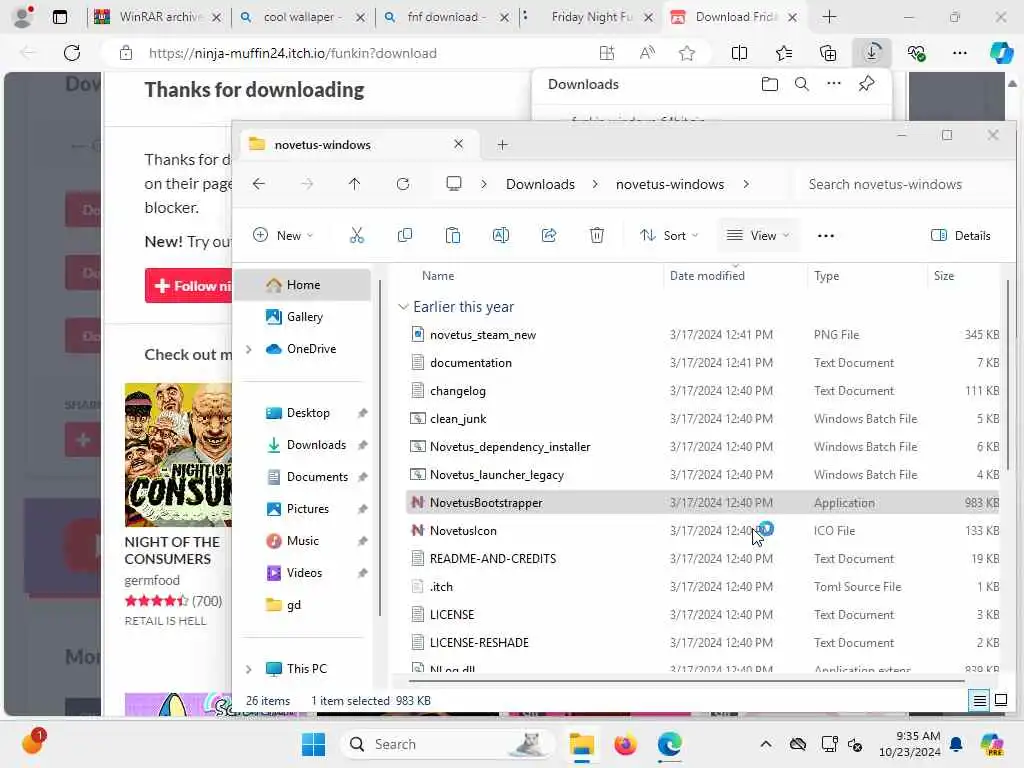Open Edge split screen view
The image size is (1024, 768).
[739, 54]
